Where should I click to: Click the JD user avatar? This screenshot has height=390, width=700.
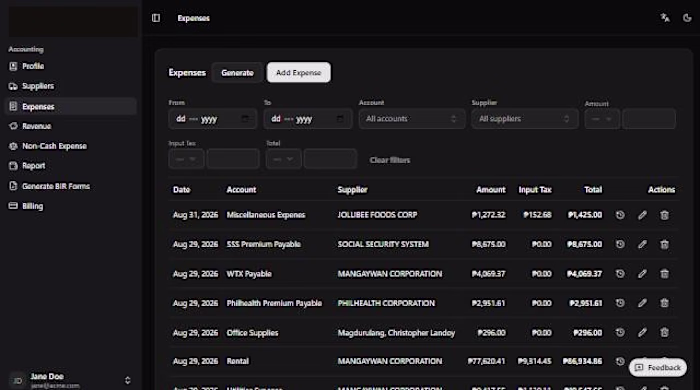coord(17,380)
